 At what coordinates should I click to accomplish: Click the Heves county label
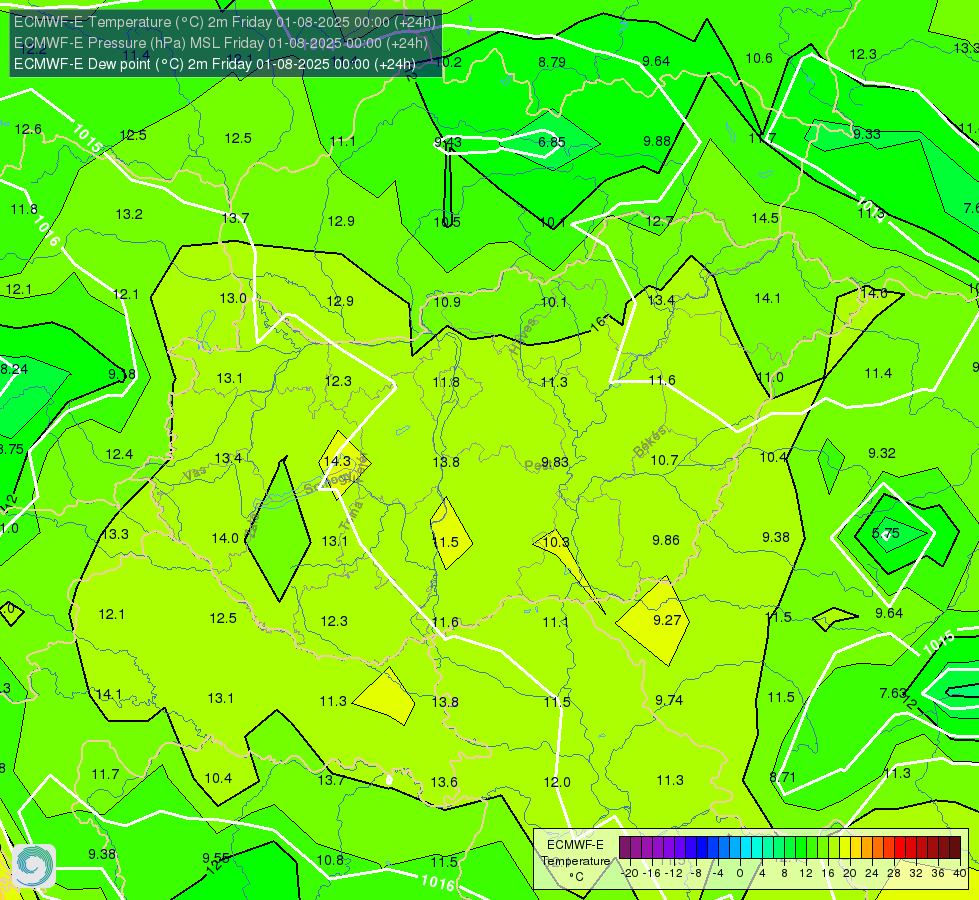524,337
